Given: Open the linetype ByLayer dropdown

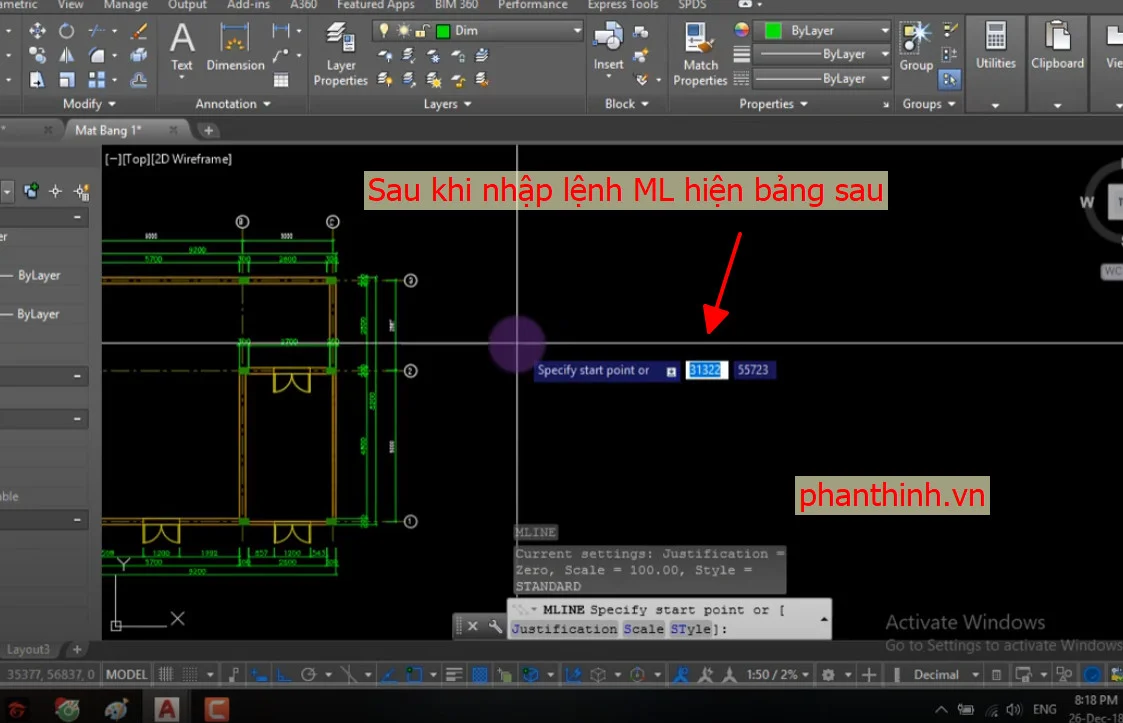Looking at the screenshot, I should point(823,79).
